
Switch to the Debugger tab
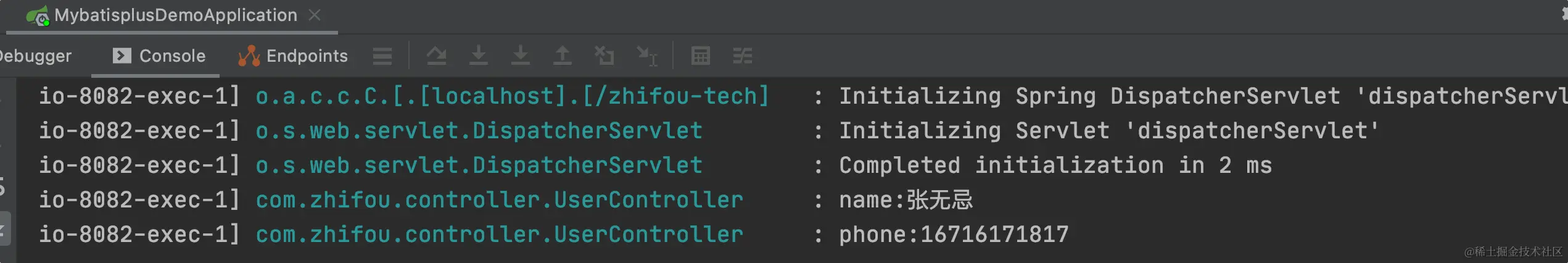pyautogui.click(x=35, y=56)
